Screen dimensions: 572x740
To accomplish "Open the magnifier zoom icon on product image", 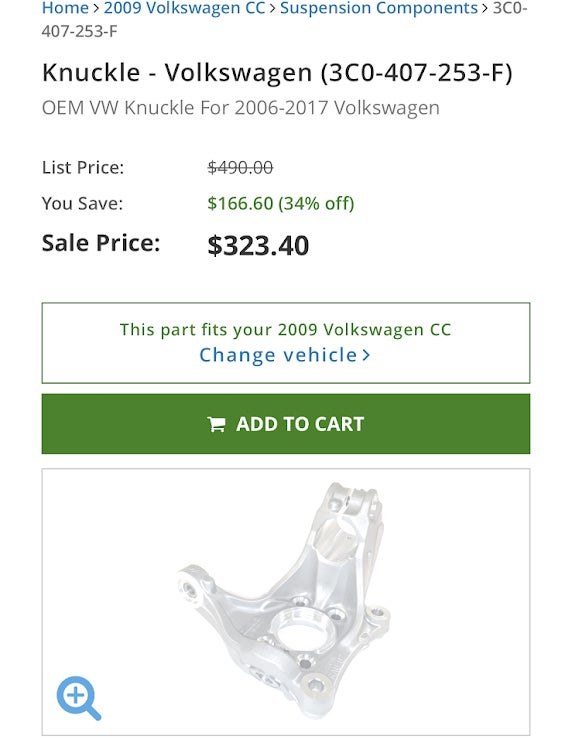I will 79,698.
